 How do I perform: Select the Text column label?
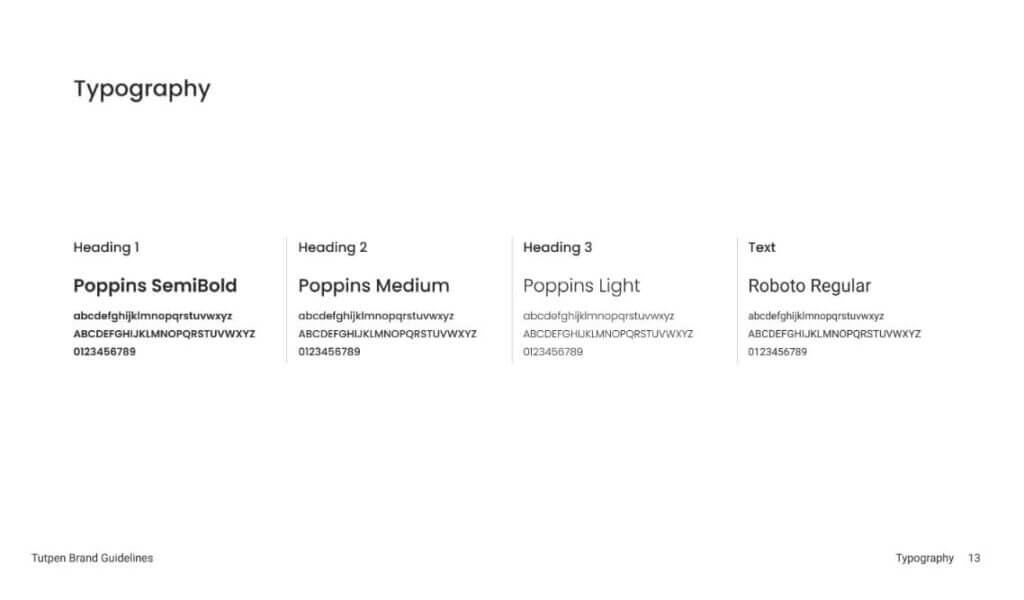click(761, 247)
